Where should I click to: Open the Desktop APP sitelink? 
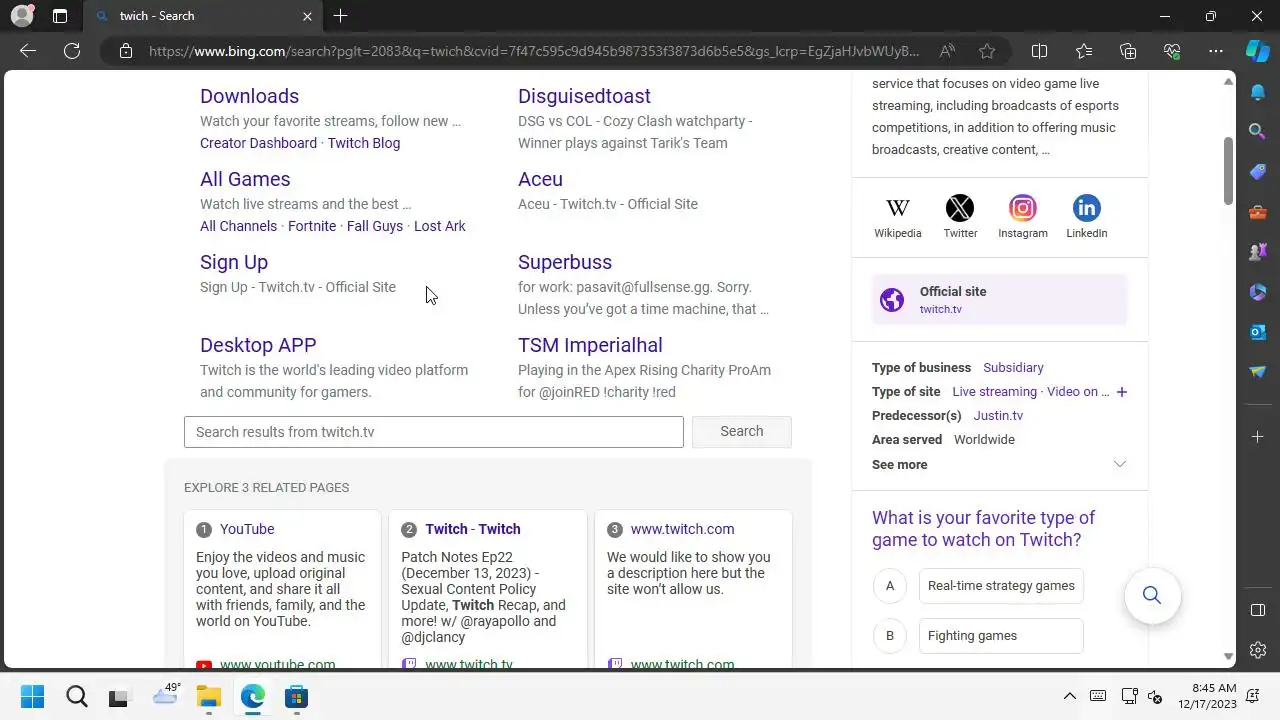(258, 345)
